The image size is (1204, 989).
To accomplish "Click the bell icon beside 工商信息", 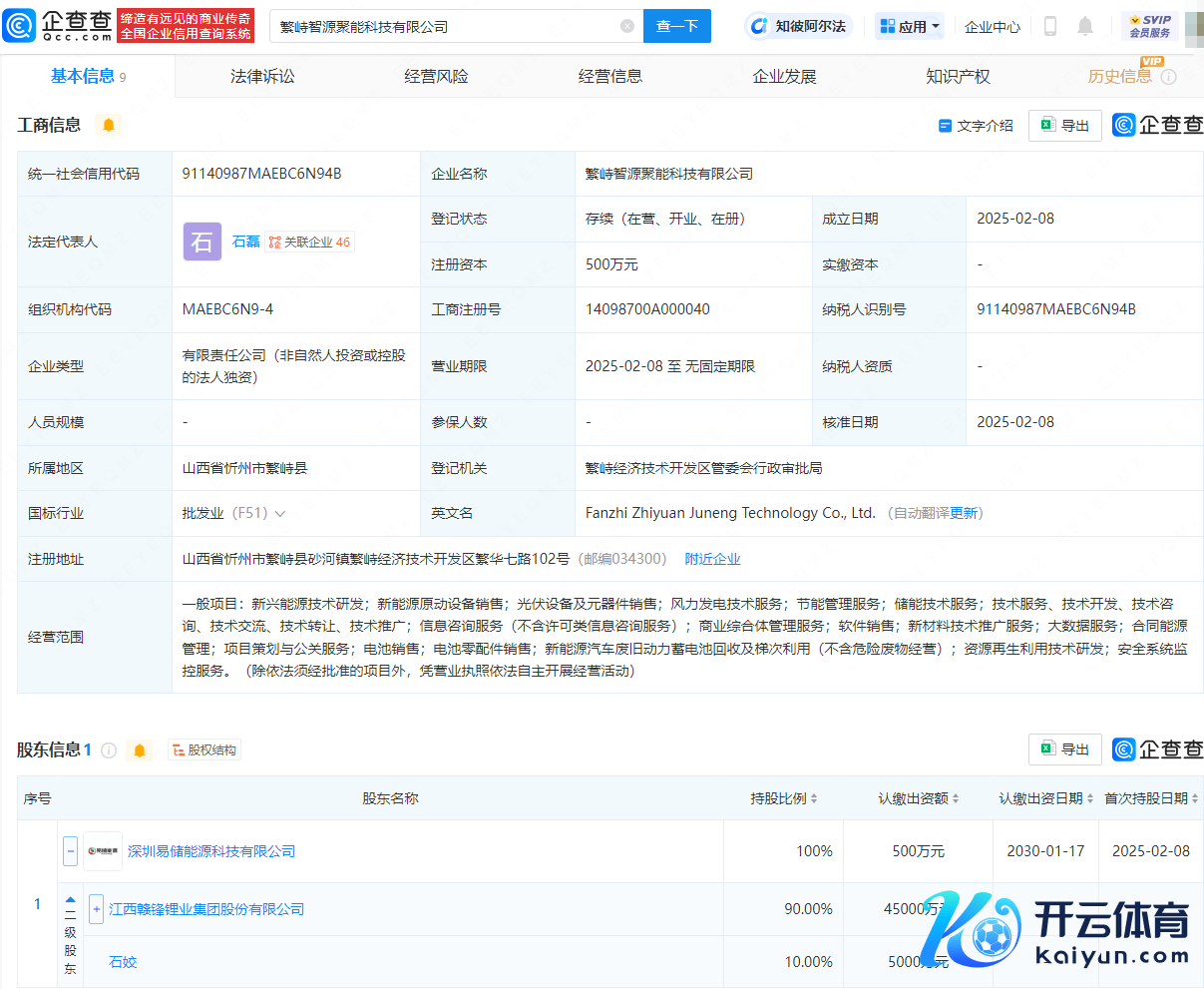I will 109,125.
